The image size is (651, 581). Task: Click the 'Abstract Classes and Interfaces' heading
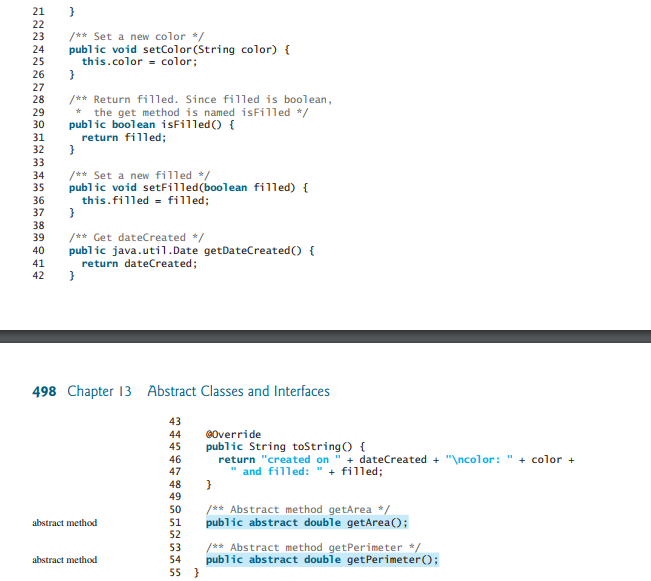239,391
